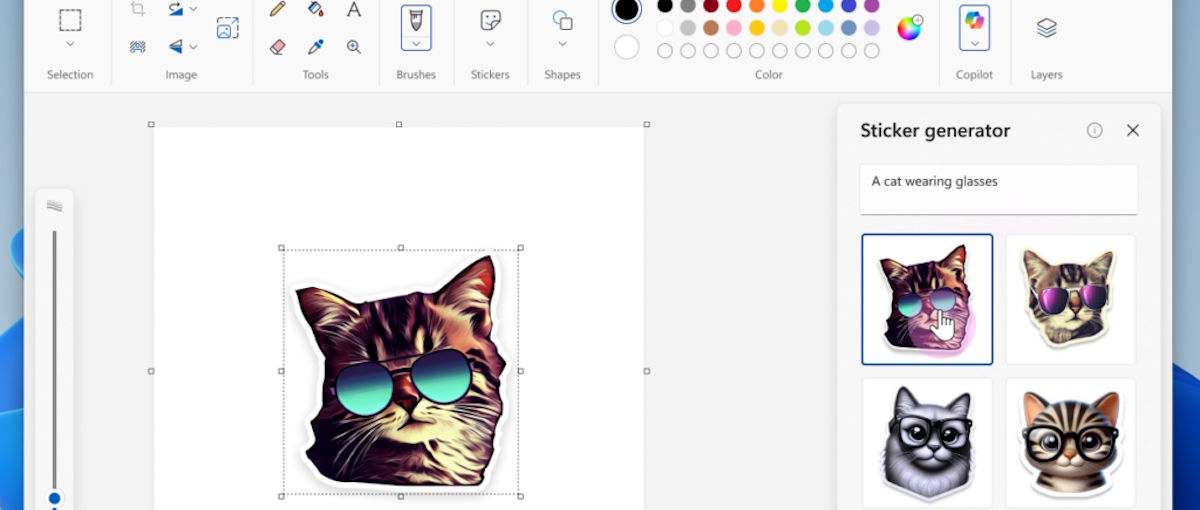The image size is (1200, 510).
Task: Choose the tabby cat with purple sunglasses sticker
Action: pos(1071,300)
